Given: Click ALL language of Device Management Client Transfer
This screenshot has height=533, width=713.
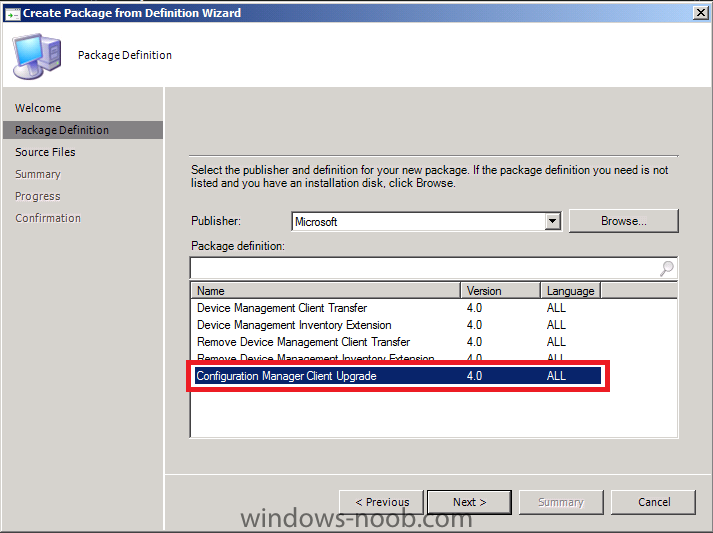Looking at the screenshot, I should (556, 308).
